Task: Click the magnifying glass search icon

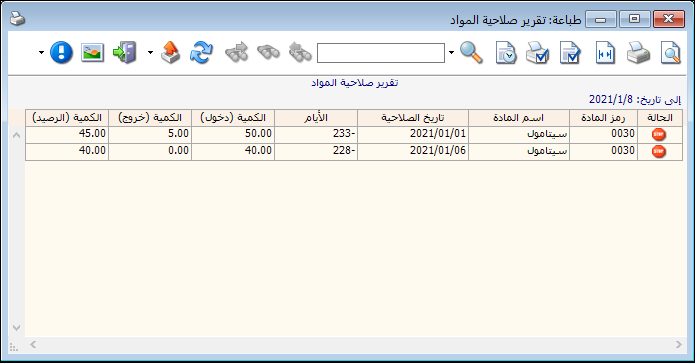Action: pos(471,53)
